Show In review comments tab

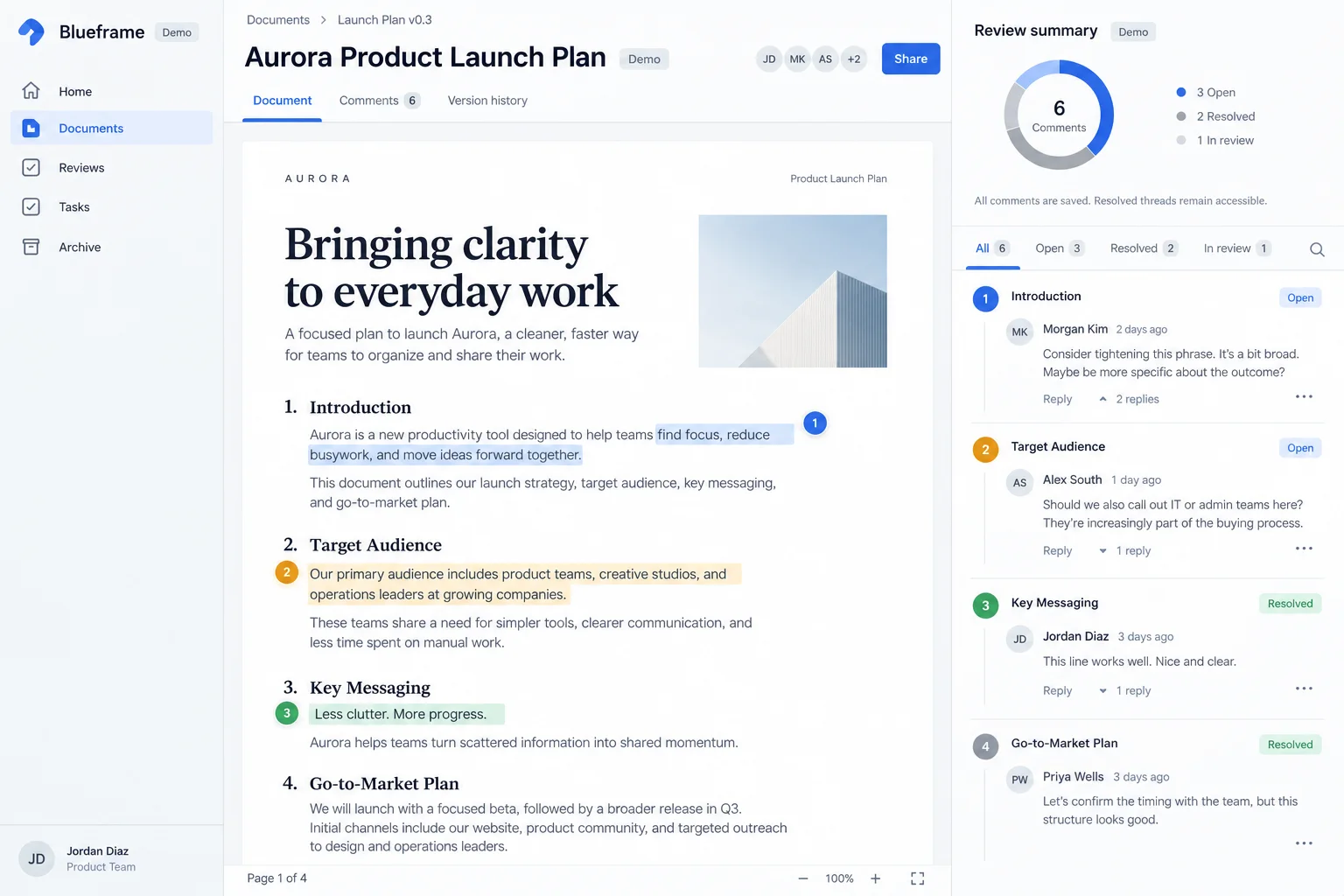1236,248
